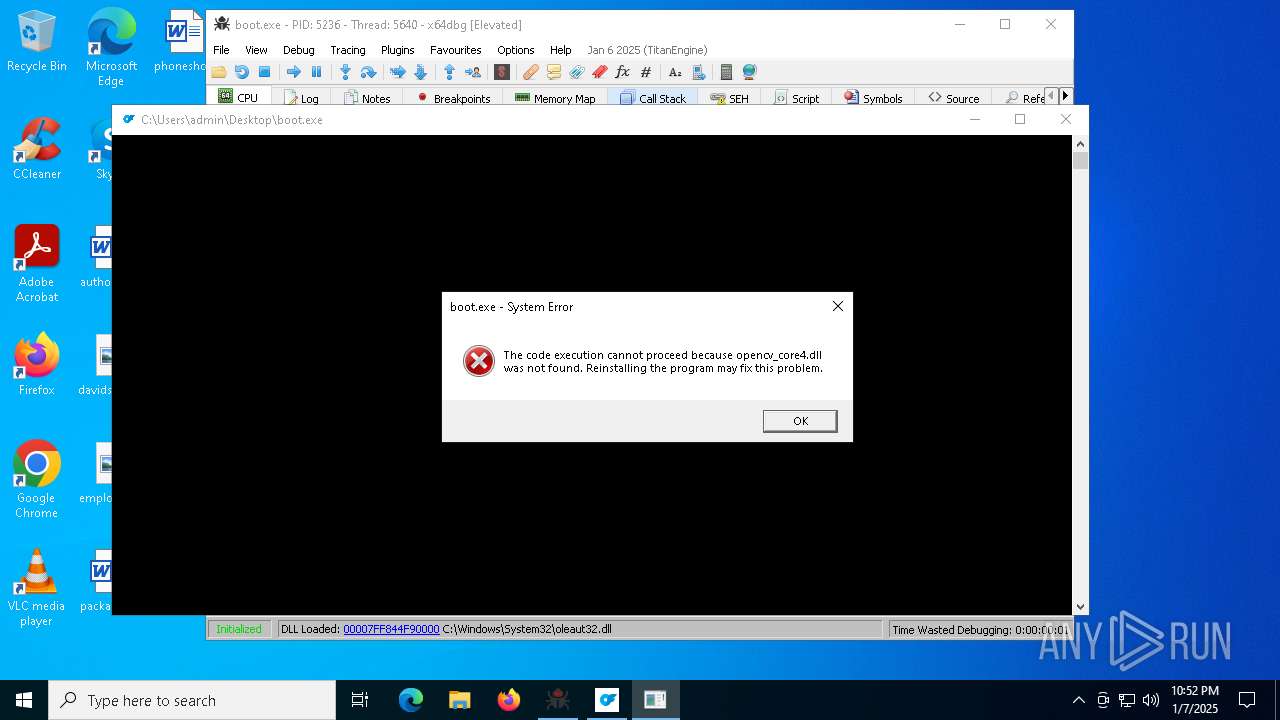The height and width of the screenshot is (720, 1280).
Task: Open the Functions fx icon
Action: (622, 72)
